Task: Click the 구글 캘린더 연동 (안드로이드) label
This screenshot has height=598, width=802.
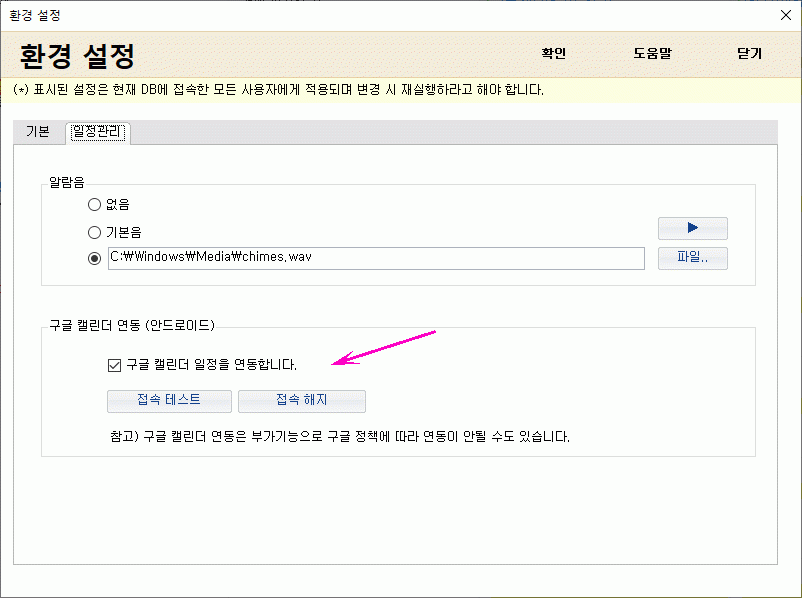Action: 132,325
